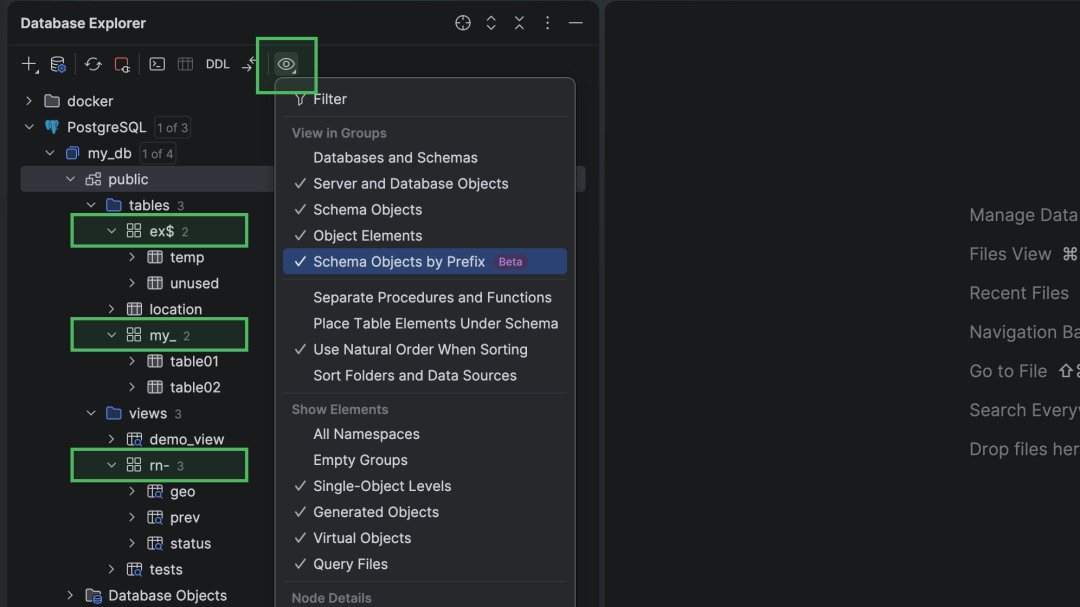Collapse the PostgreSQL data source node

click(x=29, y=127)
